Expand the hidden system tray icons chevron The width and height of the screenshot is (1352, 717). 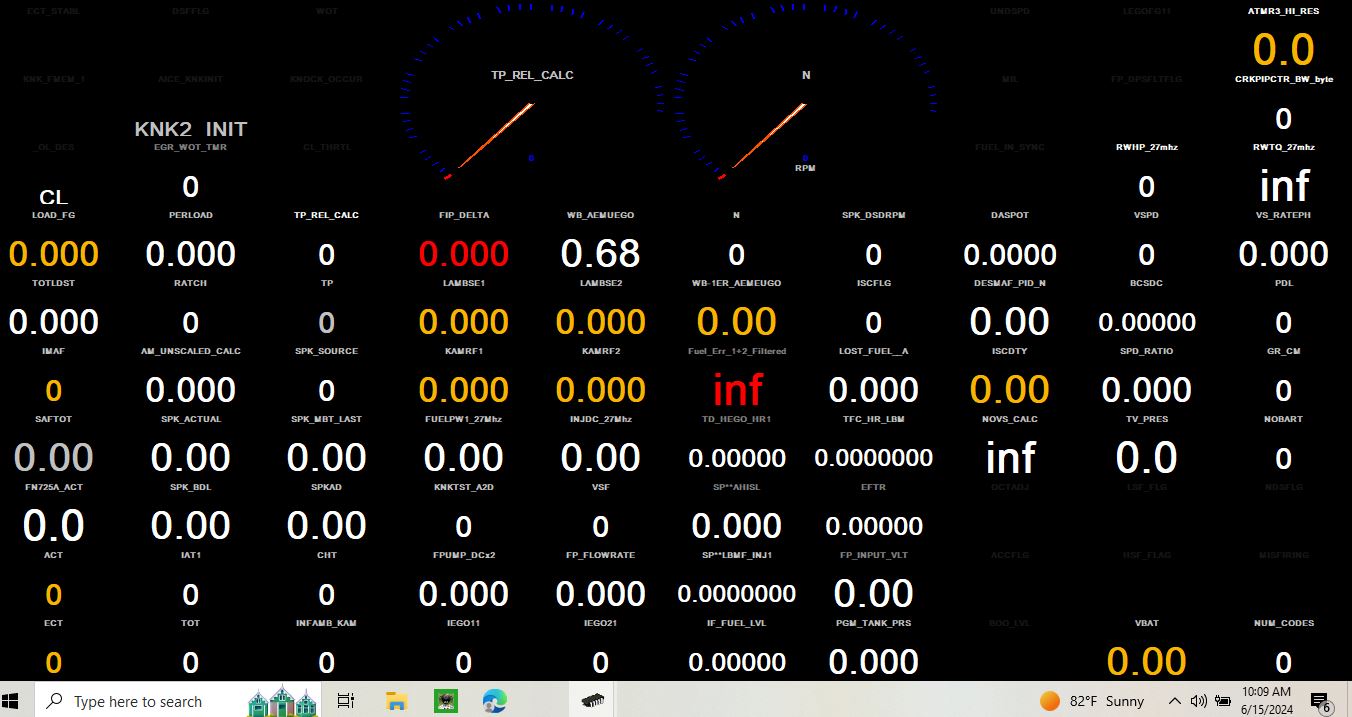tap(1174, 701)
